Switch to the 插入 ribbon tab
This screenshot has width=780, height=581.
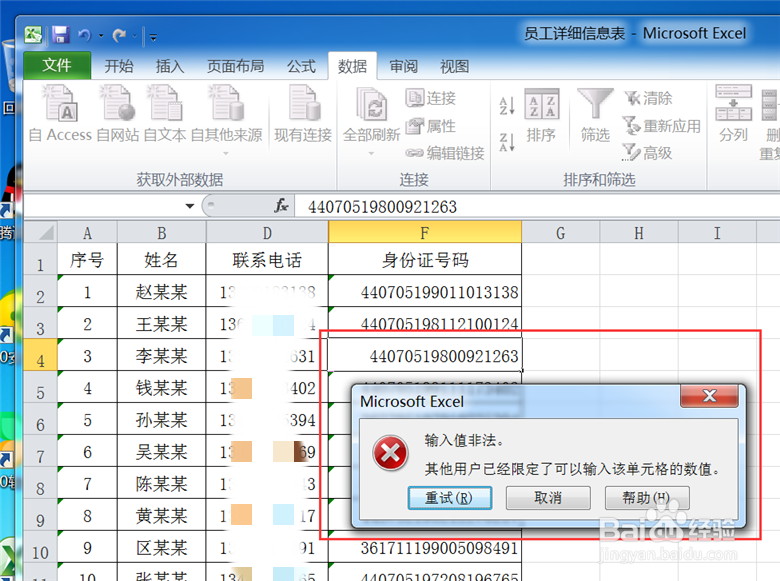170,66
